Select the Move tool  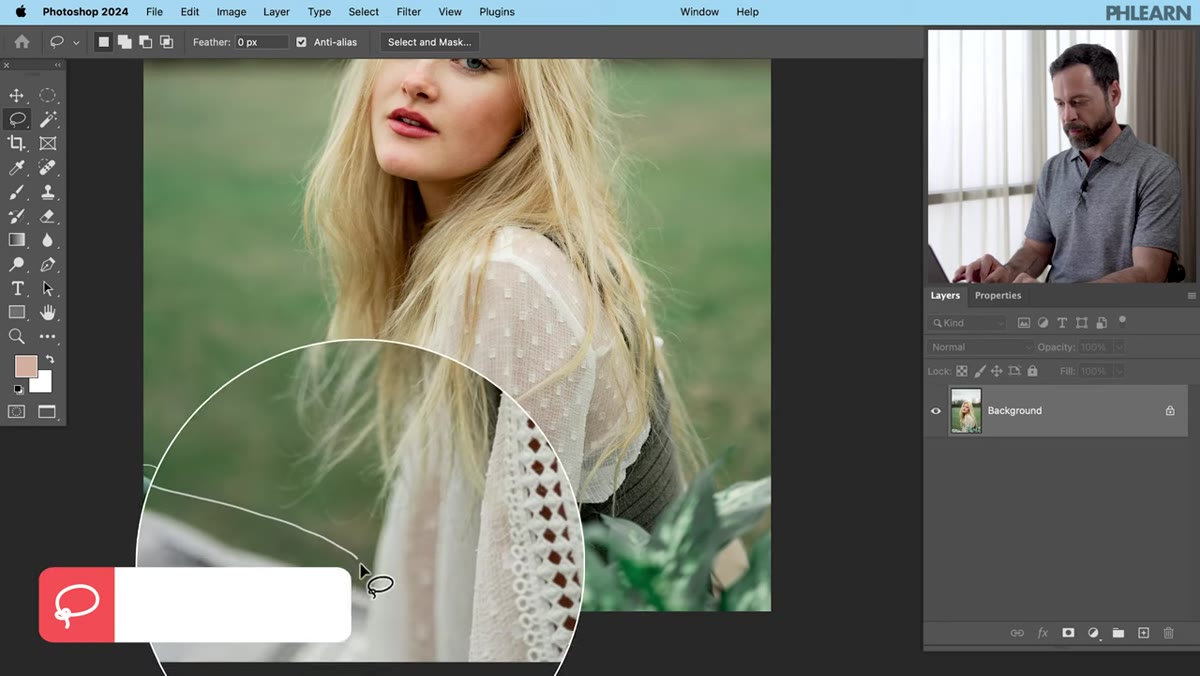tap(17, 95)
